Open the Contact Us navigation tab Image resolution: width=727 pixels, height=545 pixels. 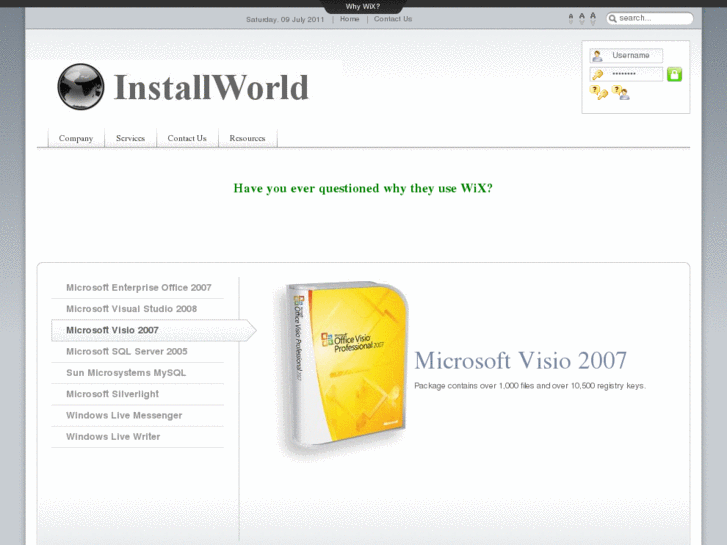(x=187, y=138)
